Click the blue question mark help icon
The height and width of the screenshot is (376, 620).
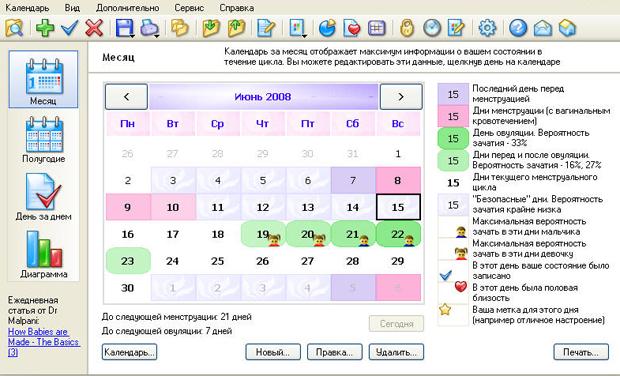[x=518, y=28]
